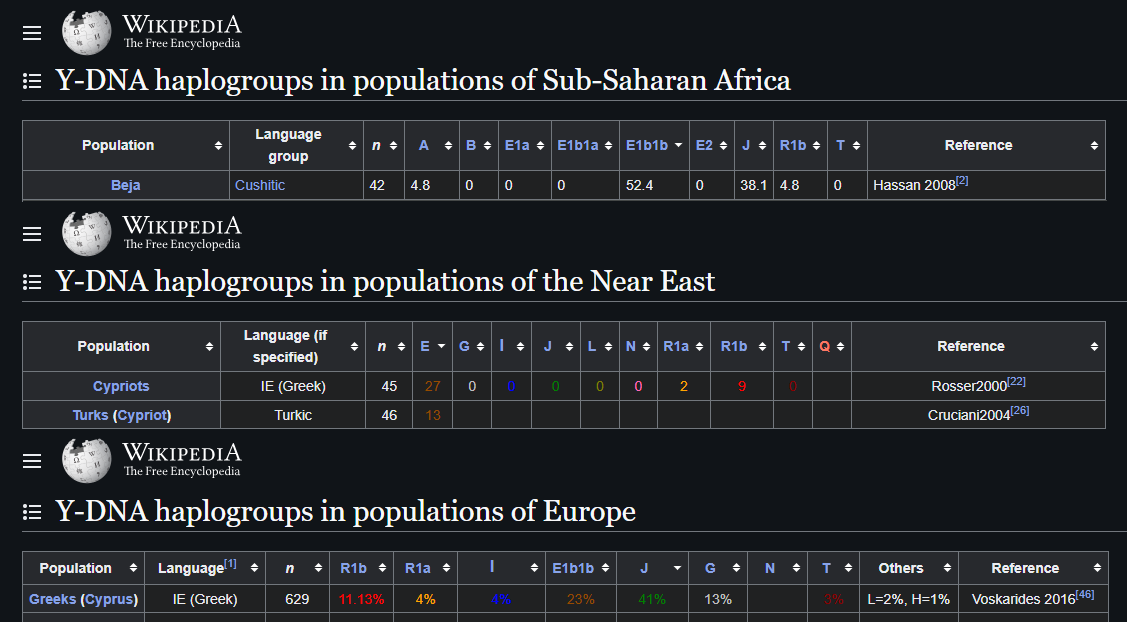Select the 38.1 value in Beja row

pos(753,186)
